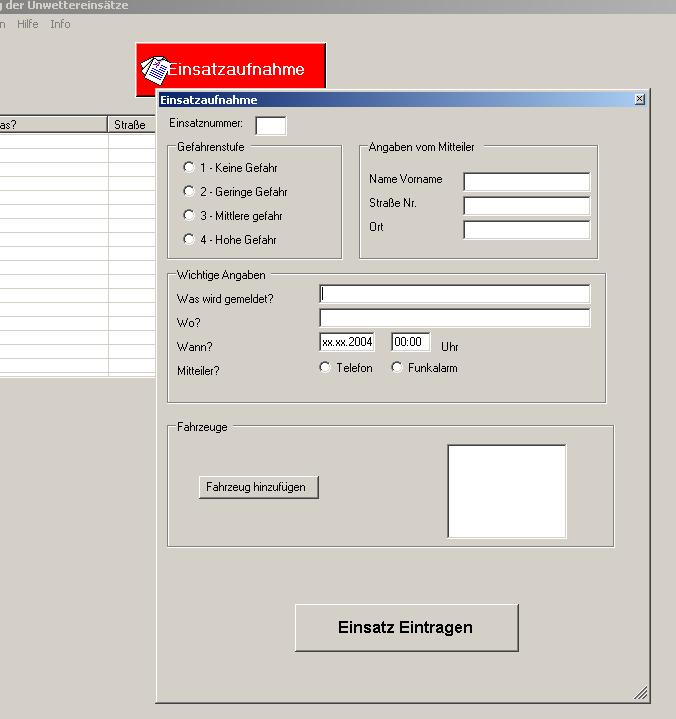Click the Ort text field
This screenshot has height=719, width=676.
click(526, 230)
